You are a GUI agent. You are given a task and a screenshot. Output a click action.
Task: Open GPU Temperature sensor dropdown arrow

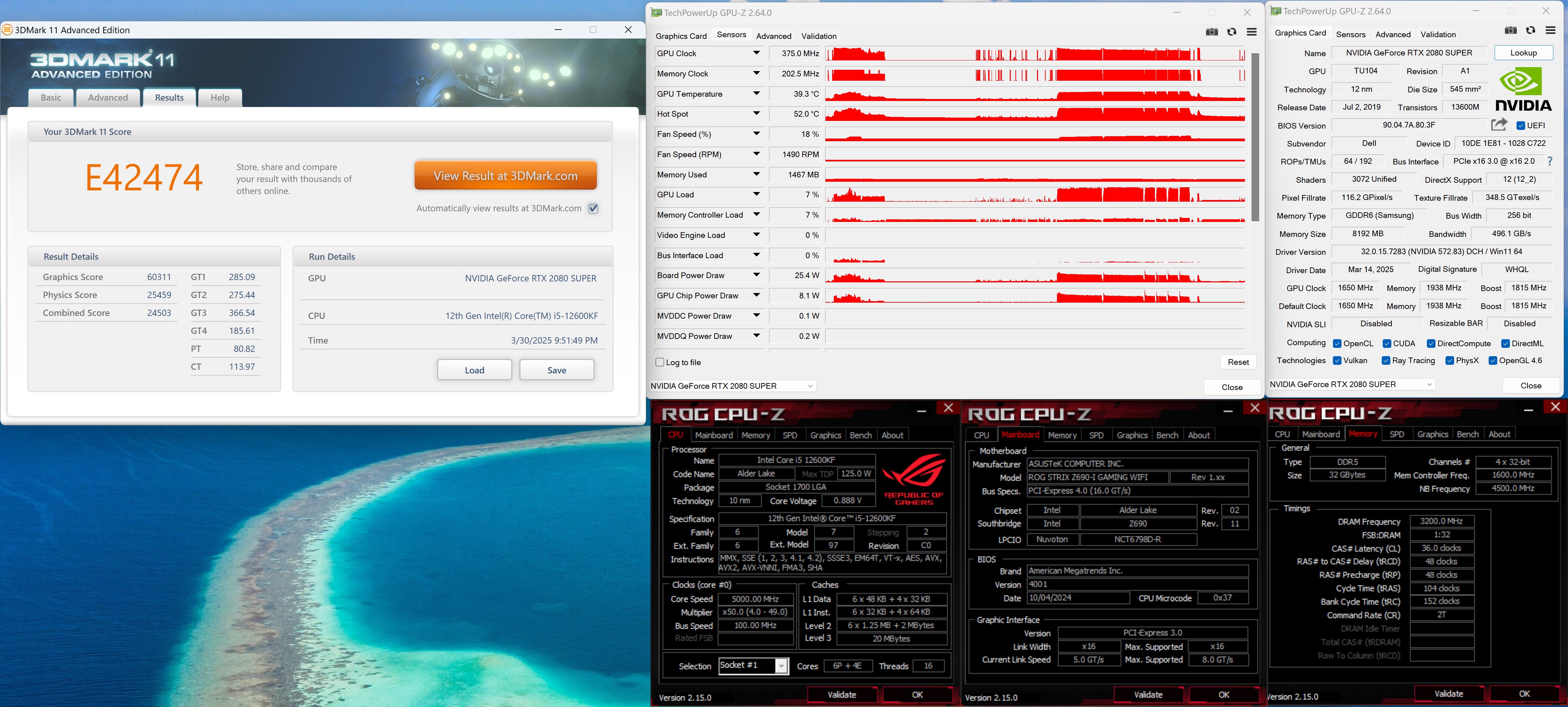756,93
